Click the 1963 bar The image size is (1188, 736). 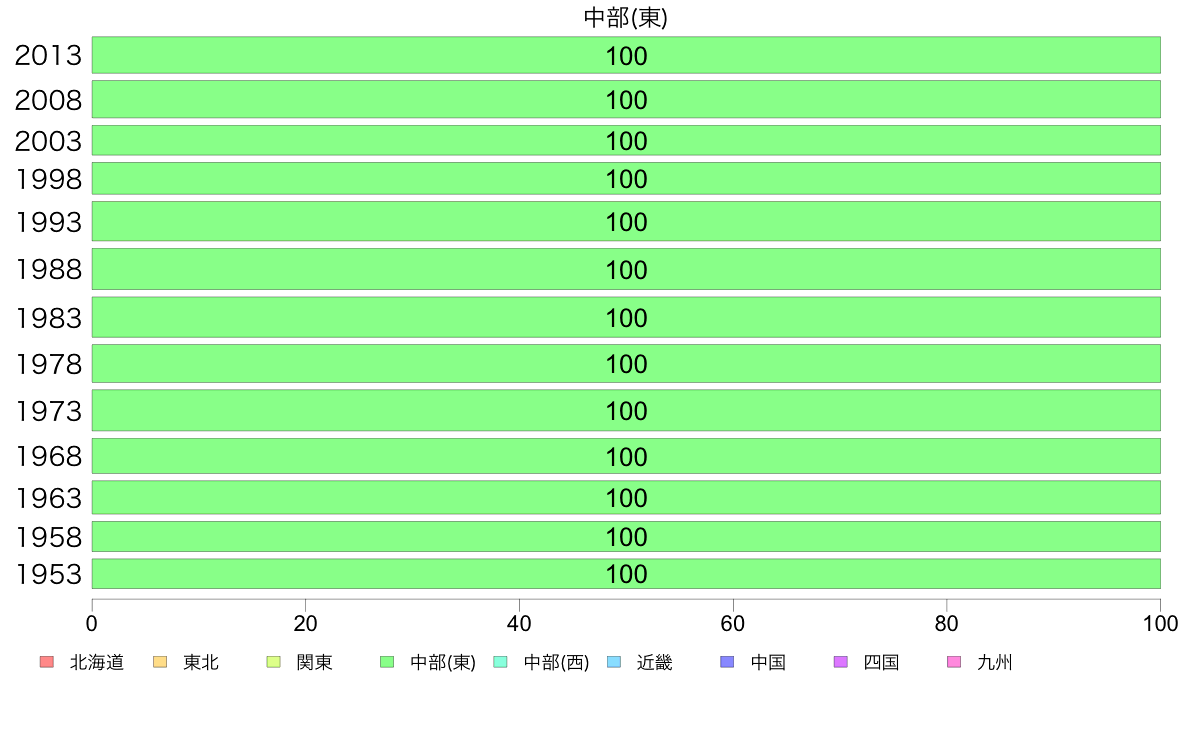tap(626, 497)
